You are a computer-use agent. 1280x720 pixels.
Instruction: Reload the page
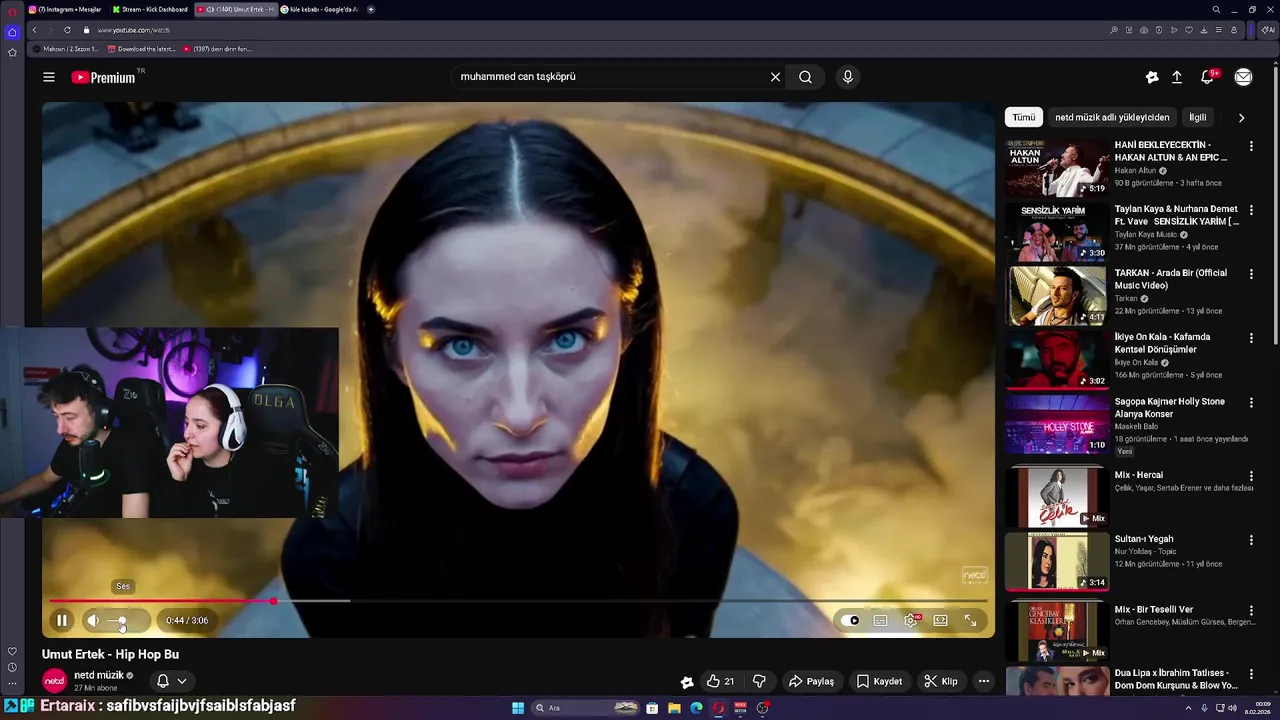pyautogui.click(x=68, y=30)
